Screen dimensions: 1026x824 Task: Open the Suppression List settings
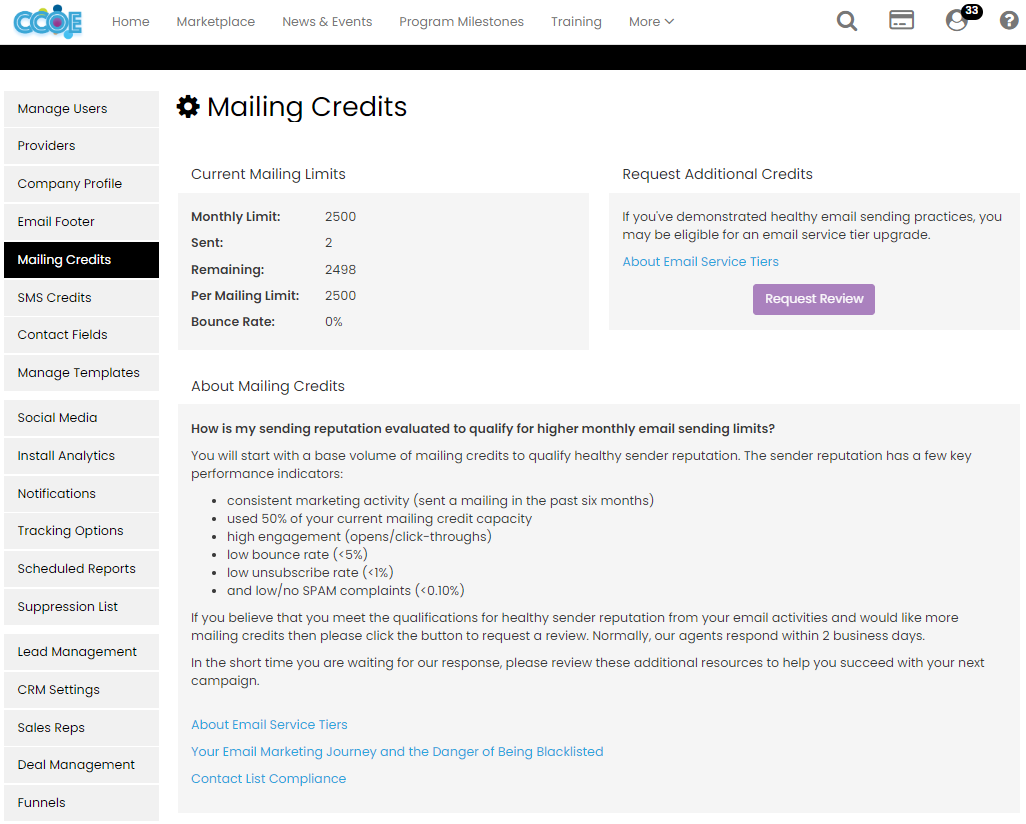(x=66, y=606)
